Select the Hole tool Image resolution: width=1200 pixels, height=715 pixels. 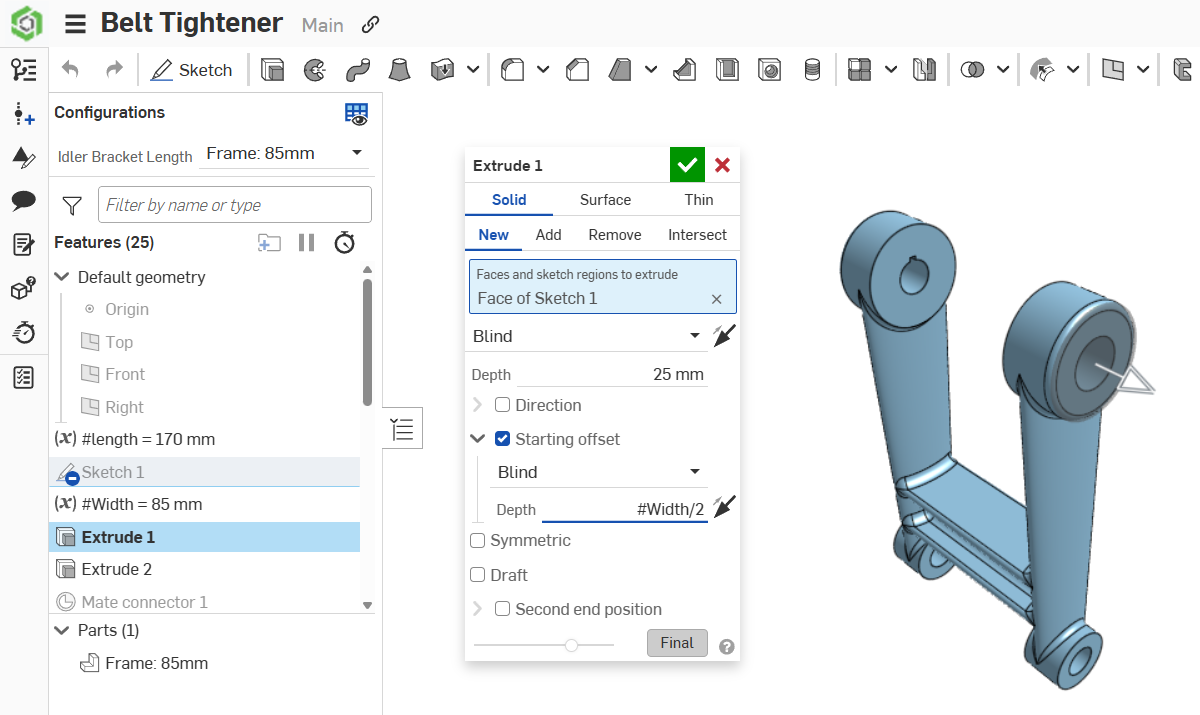tap(769, 70)
